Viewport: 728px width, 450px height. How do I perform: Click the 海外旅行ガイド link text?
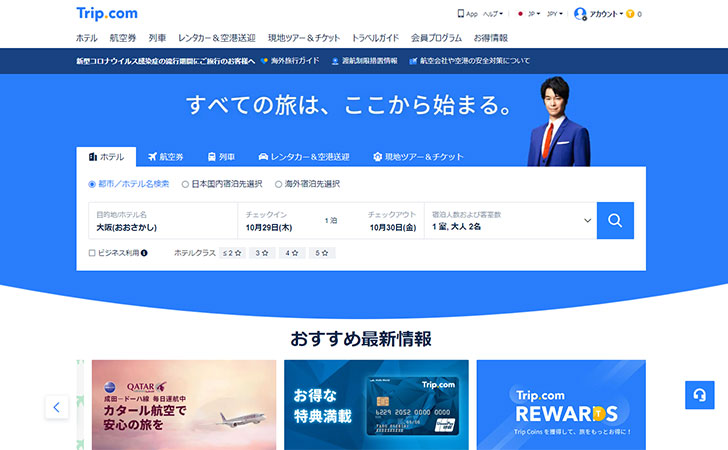tap(295, 61)
